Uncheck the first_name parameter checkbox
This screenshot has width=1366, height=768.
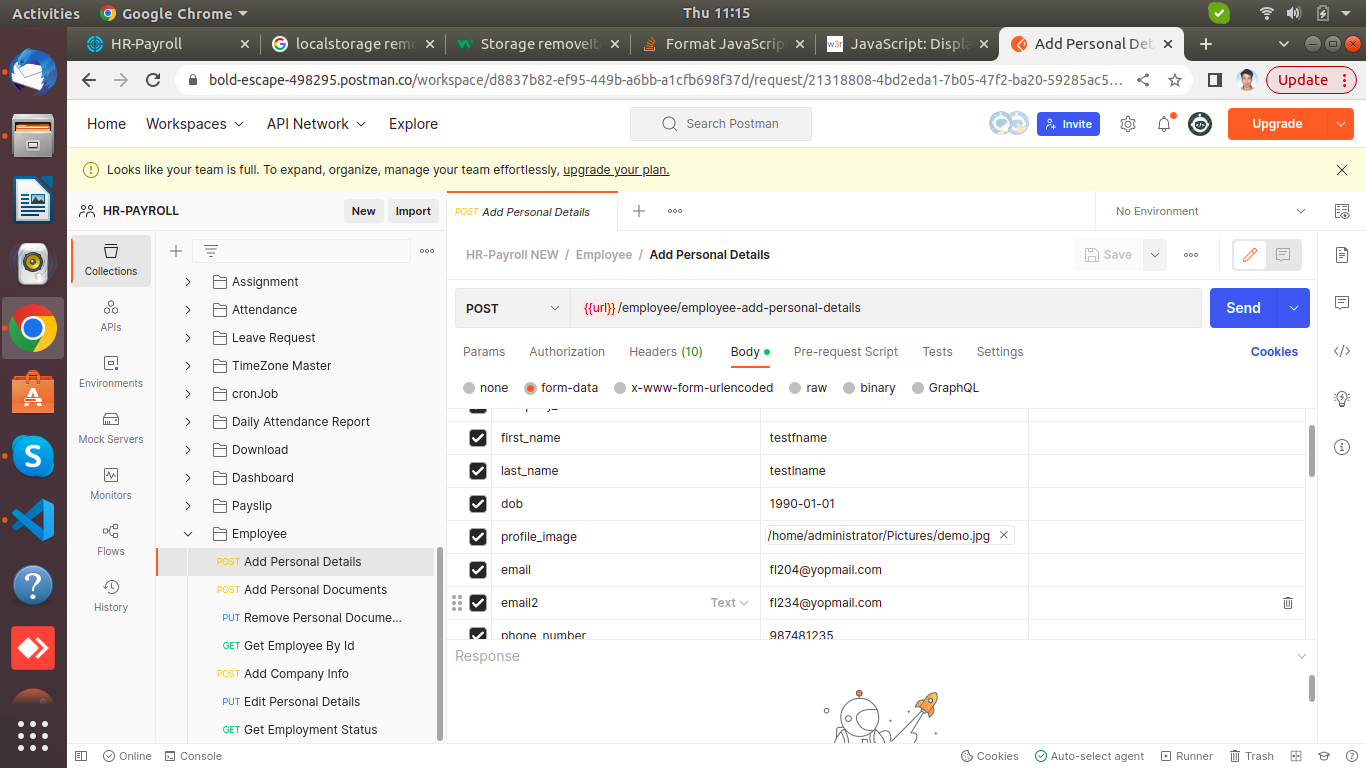[x=478, y=438]
